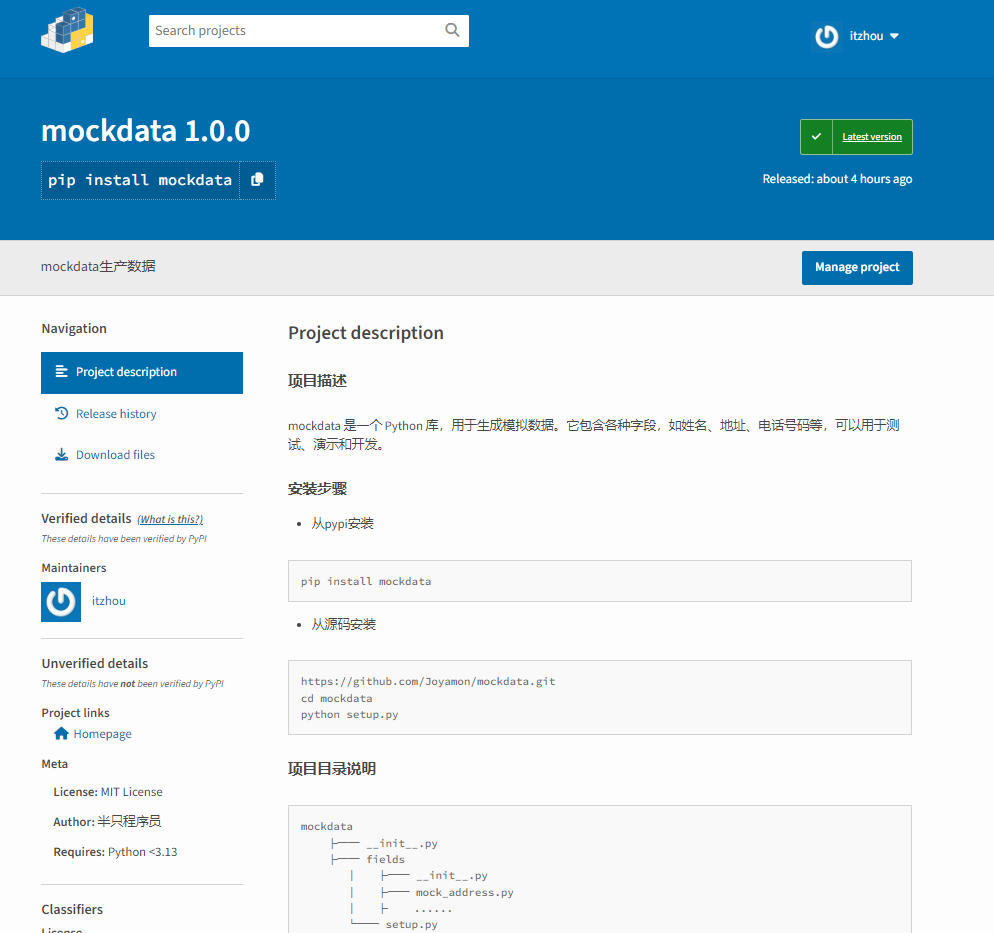Screen dimensions: 994x933
Task: Click the 'Unverified details' heading
Action: [95, 664]
